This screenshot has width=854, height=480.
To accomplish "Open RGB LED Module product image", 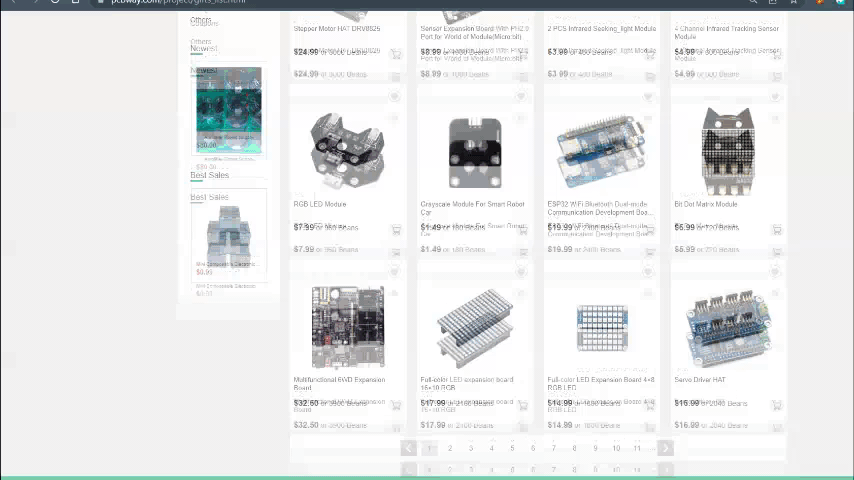I will pos(347,150).
